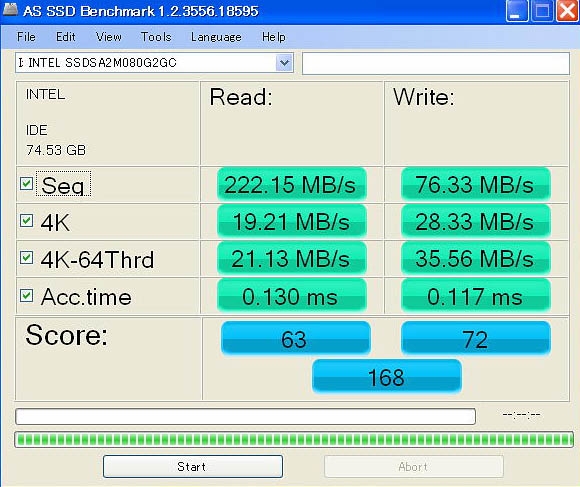Image resolution: width=580 pixels, height=487 pixels.
Task: Open the View menu
Action: point(108,37)
